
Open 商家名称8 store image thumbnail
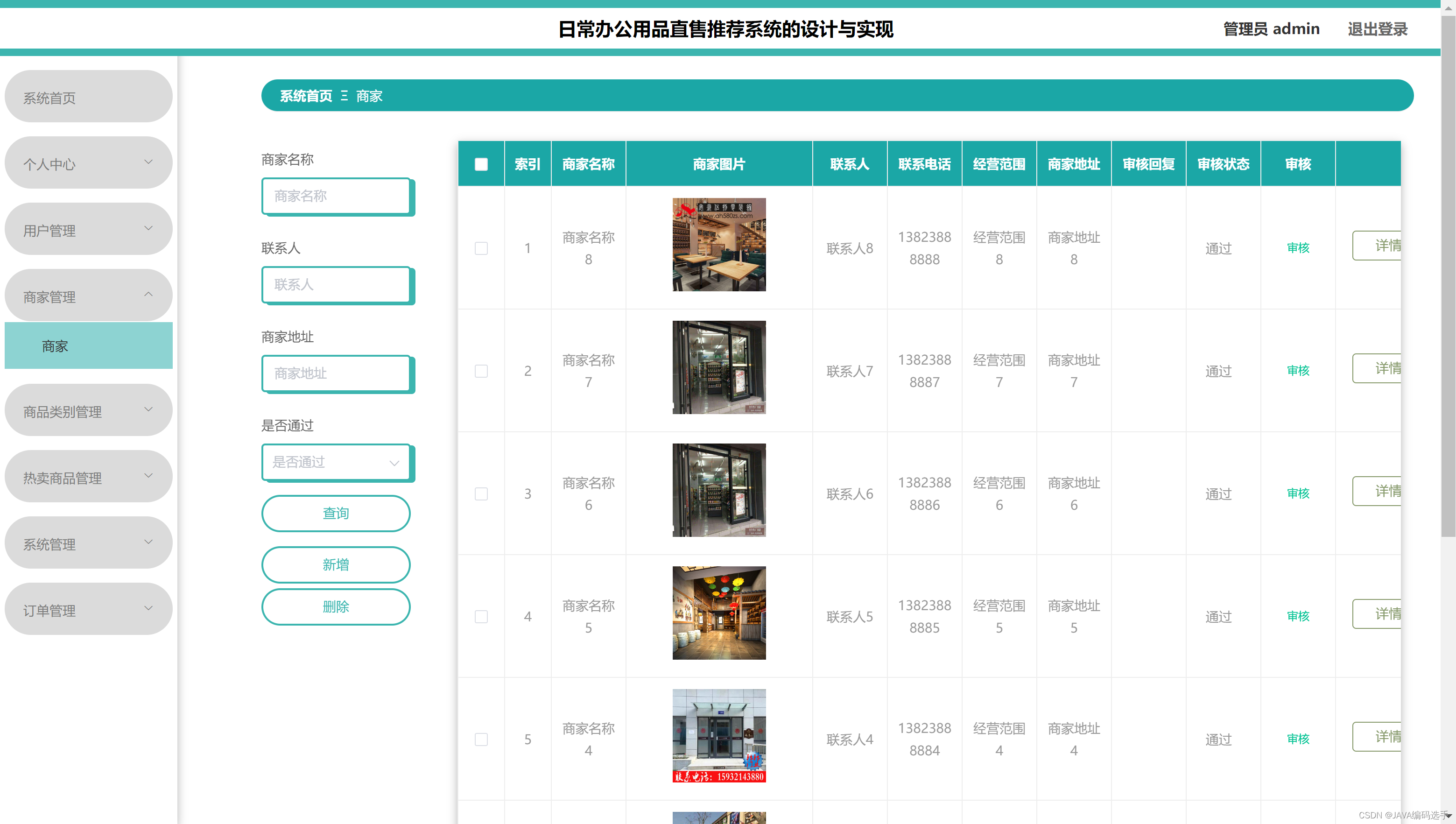point(718,245)
